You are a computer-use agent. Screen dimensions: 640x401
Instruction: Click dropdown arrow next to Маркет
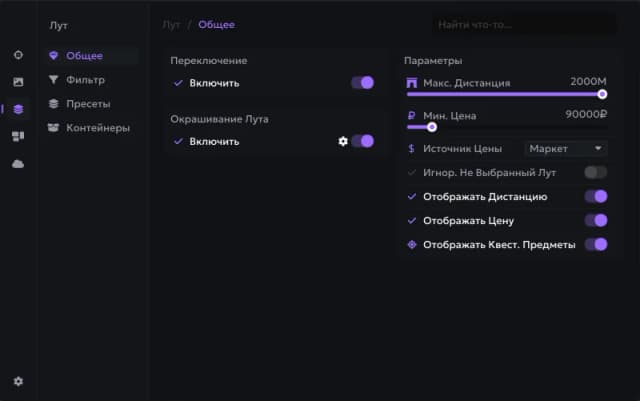598,148
